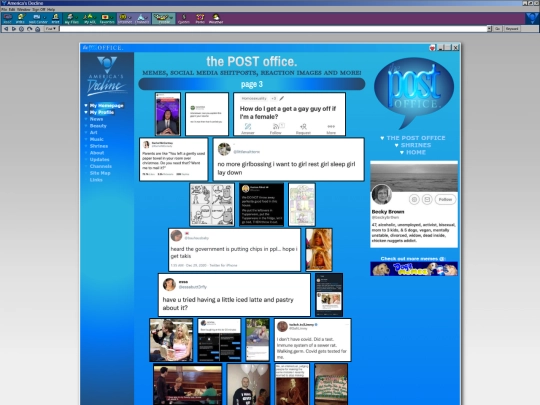
Task: Open the Sign Off menu
Action: click(x=39, y=9)
